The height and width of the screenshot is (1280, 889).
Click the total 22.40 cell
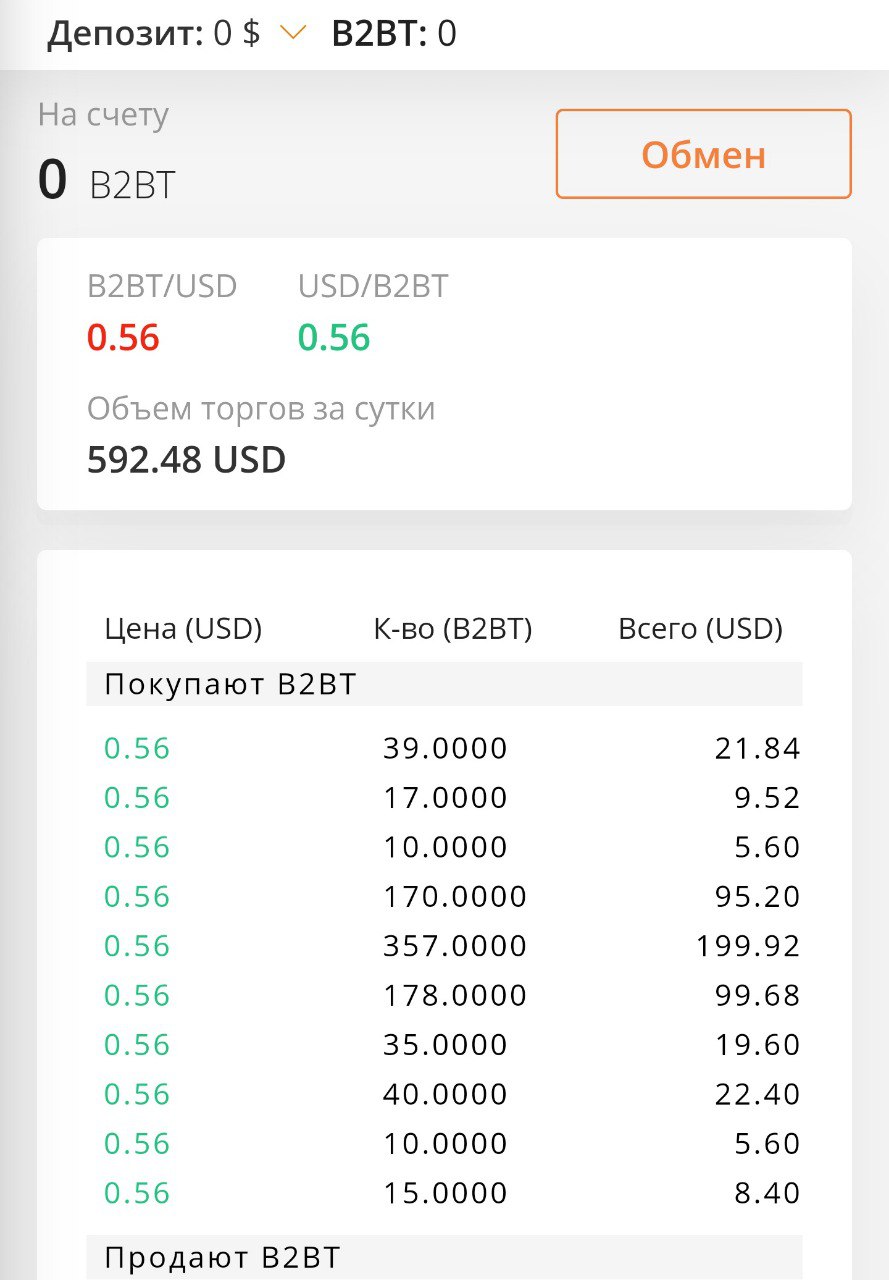click(758, 1094)
